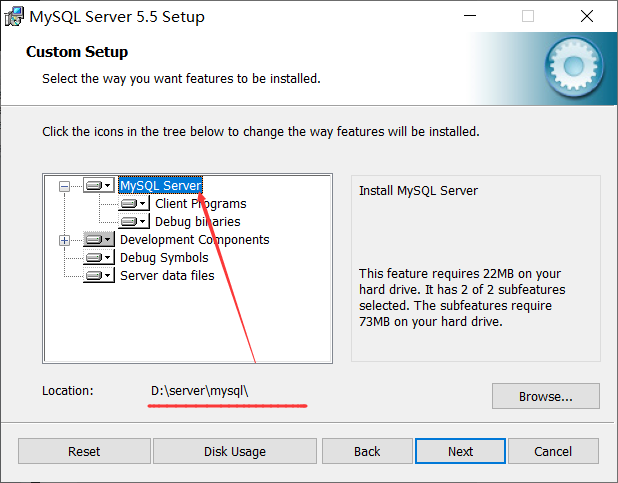Click the D:\server\mysql\ location path

tap(199, 391)
